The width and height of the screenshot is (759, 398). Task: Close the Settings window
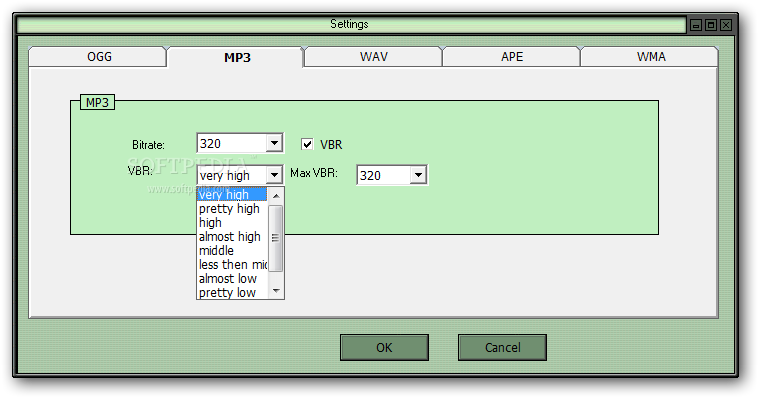tap(726, 25)
